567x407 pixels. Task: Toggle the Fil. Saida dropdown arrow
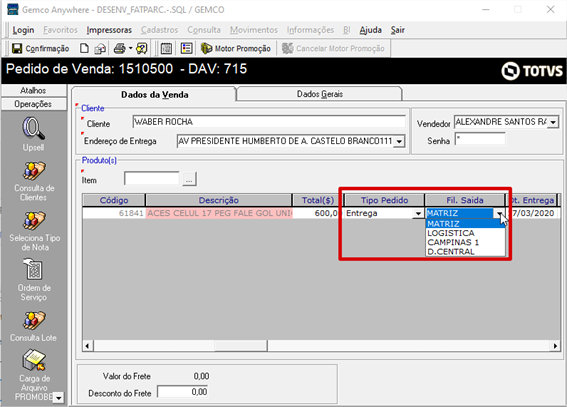[x=499, y=214]
